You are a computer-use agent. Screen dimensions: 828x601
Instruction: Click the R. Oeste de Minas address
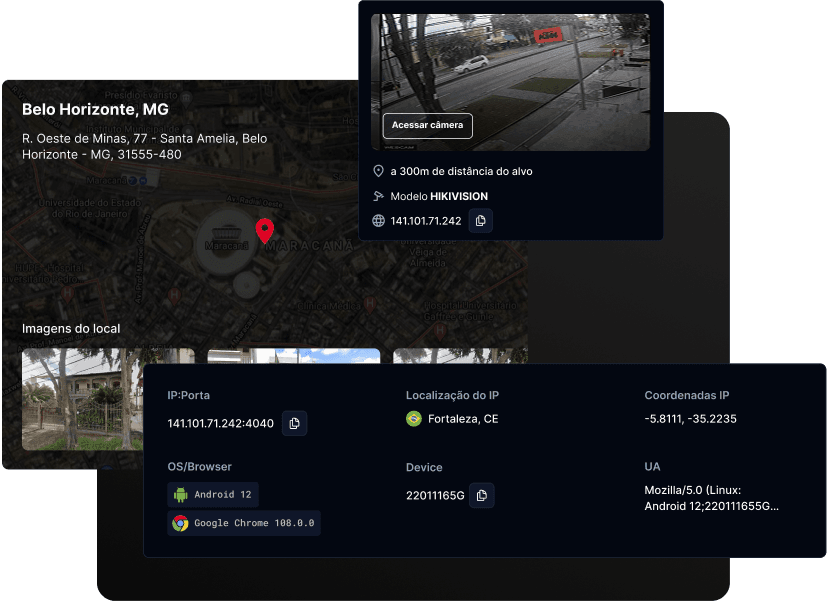(144, 146)
